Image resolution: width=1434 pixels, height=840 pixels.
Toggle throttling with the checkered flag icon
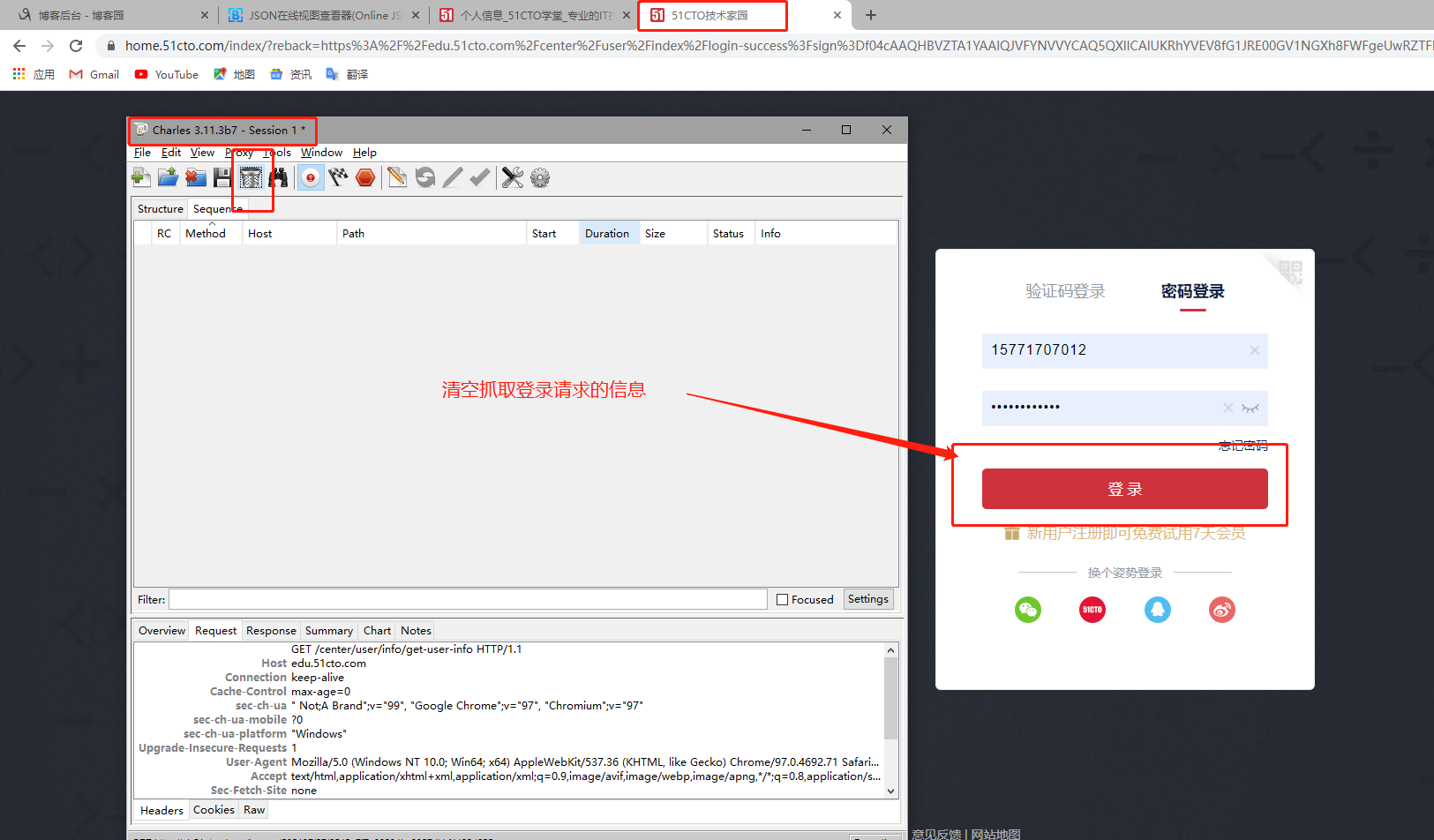tap(338, 177)
